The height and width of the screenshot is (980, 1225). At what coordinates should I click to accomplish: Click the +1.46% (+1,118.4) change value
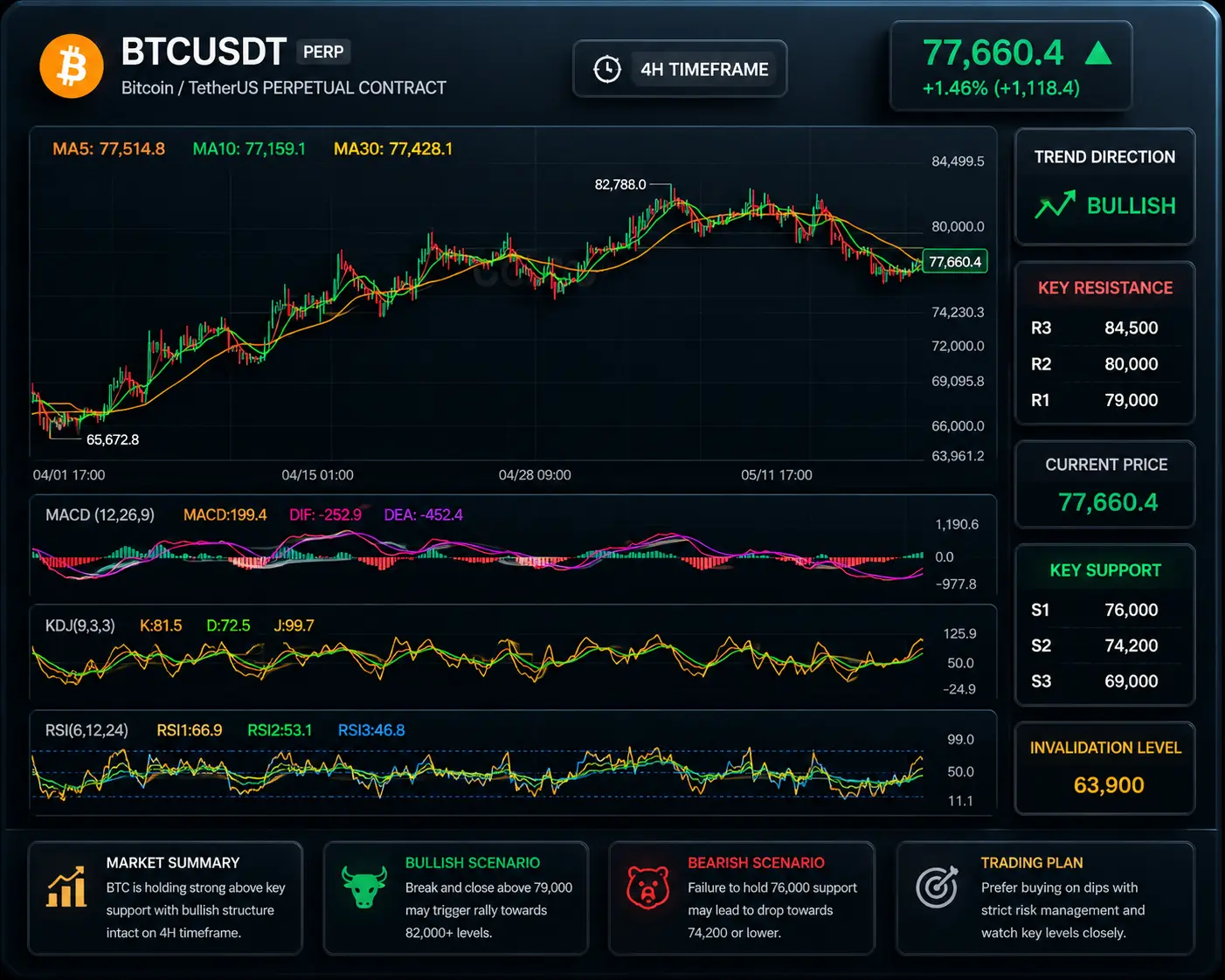point(1001,88)
